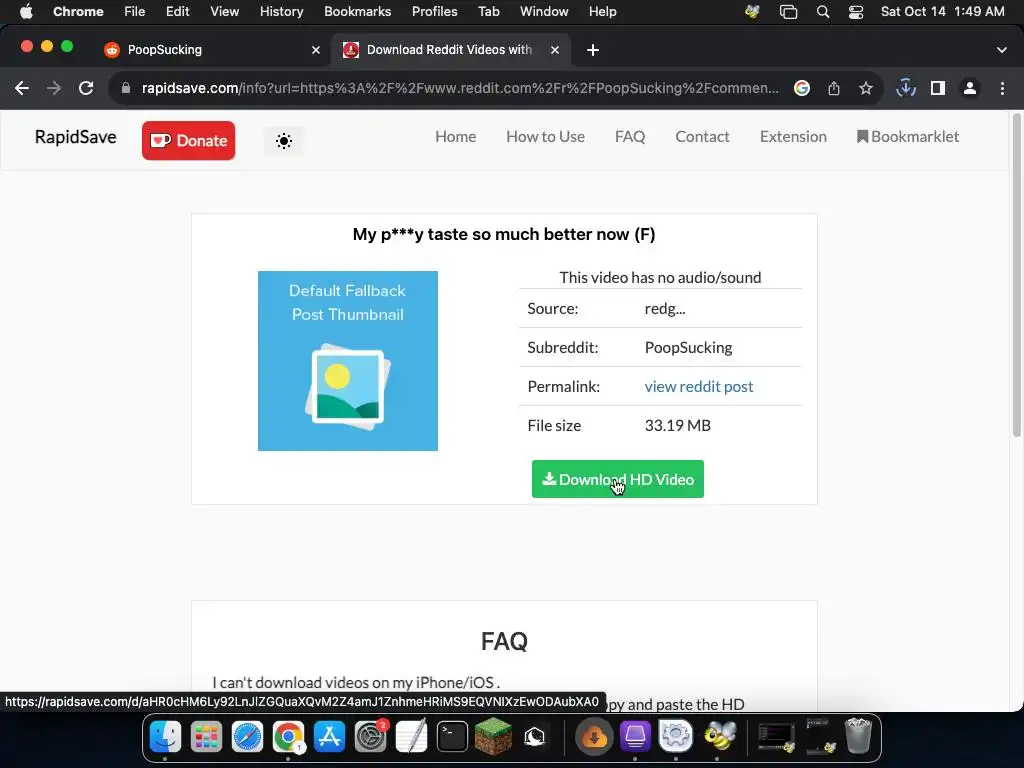Click the Default Fallback Post Thumbnail image
Screen dimensions: 1024x768
click(347, 361)
